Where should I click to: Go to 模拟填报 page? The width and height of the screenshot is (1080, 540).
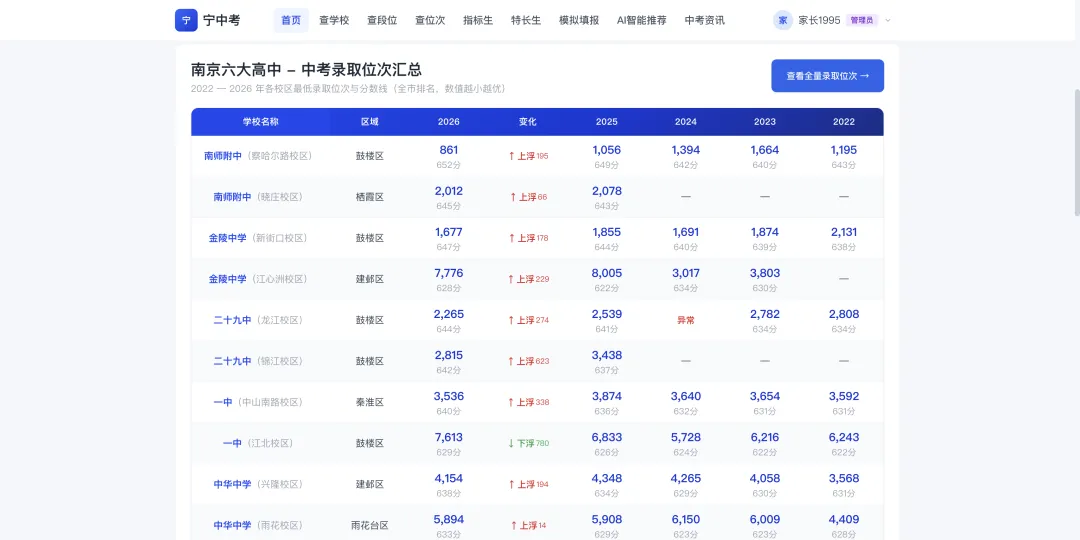tap(579, 20)
